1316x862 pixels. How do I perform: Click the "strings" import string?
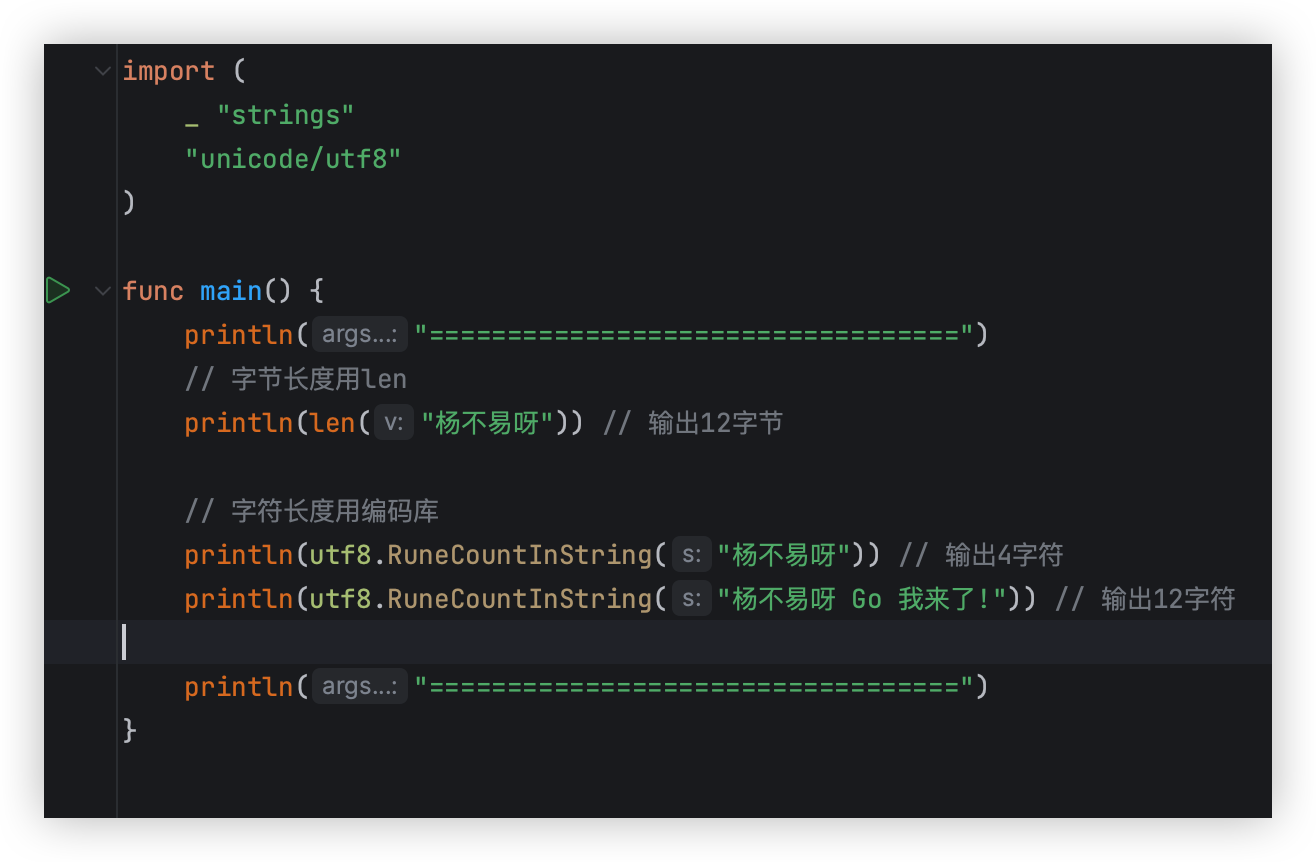(x=286, y=115)
